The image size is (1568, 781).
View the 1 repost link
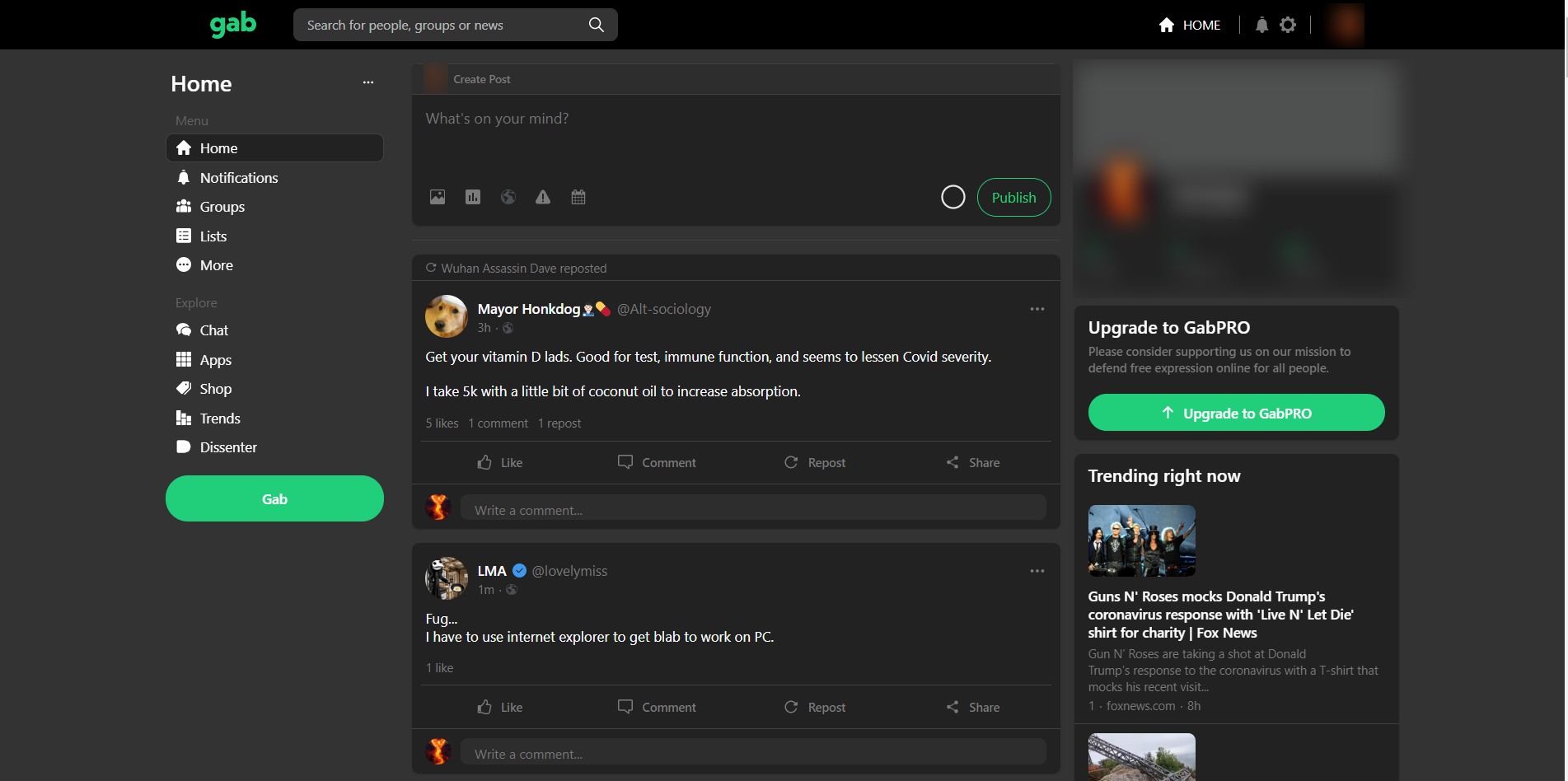pos(559,423)
